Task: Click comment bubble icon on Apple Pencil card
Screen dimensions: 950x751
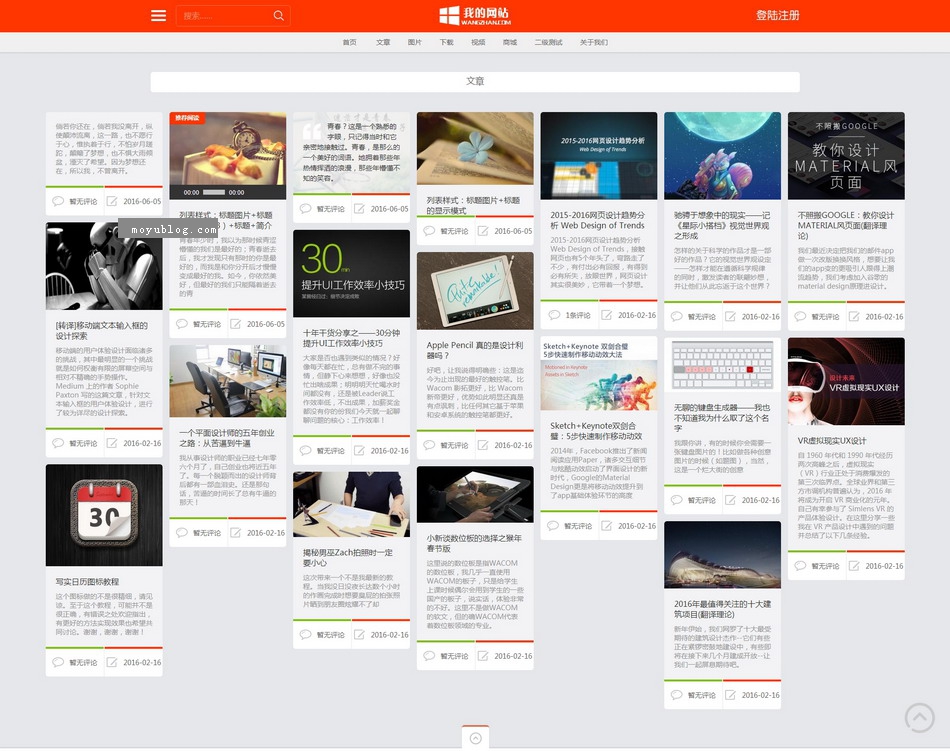Action: tap(429, 445)
